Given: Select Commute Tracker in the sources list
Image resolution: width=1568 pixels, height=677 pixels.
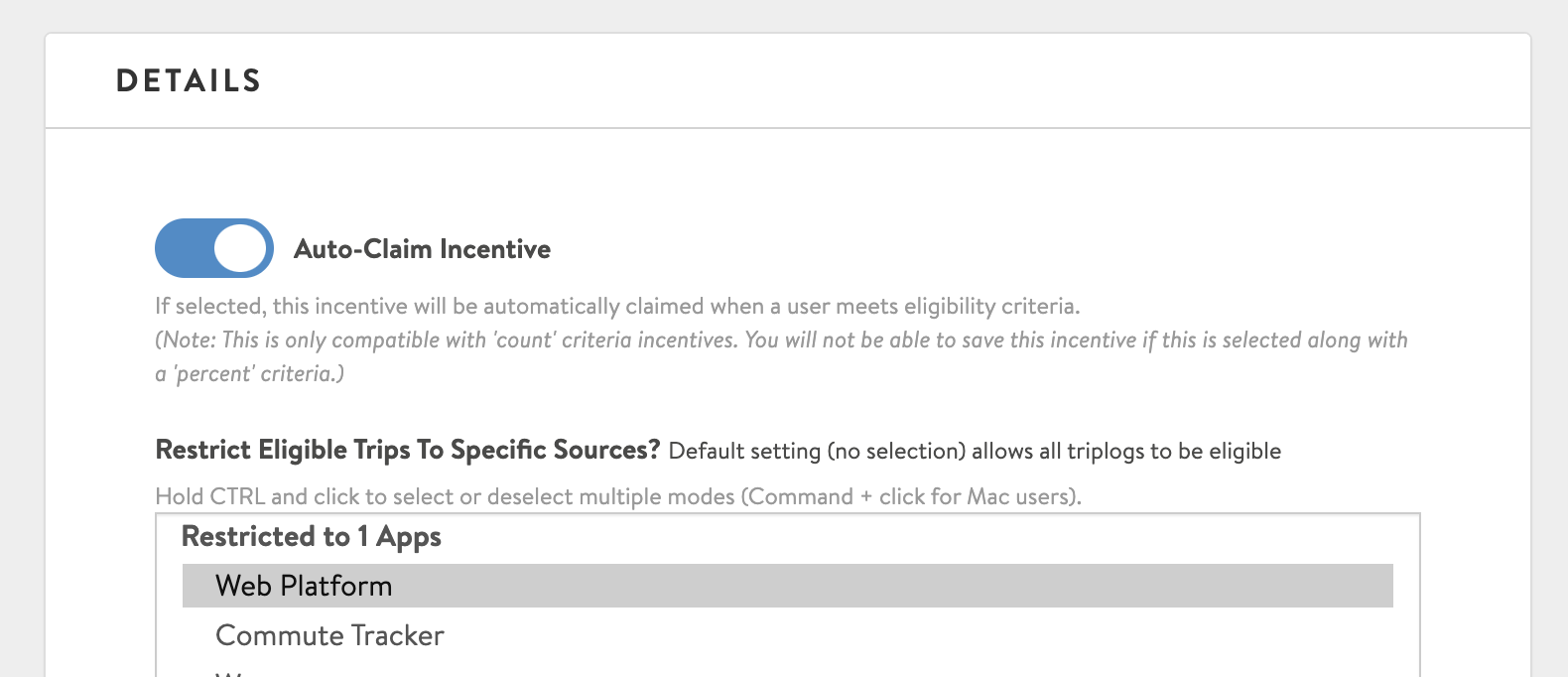Looking at the screenshot, I should 329,635.
